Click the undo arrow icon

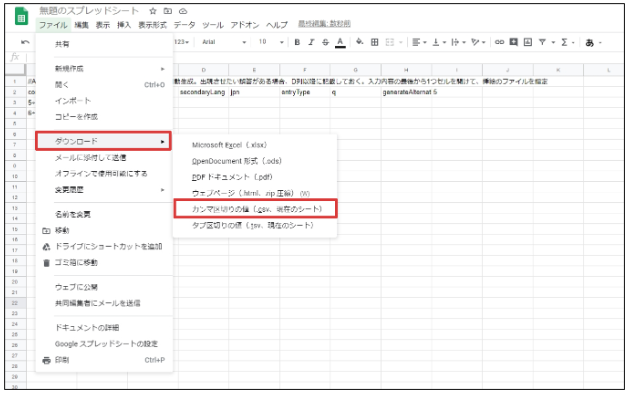click(x=25, y=42)
